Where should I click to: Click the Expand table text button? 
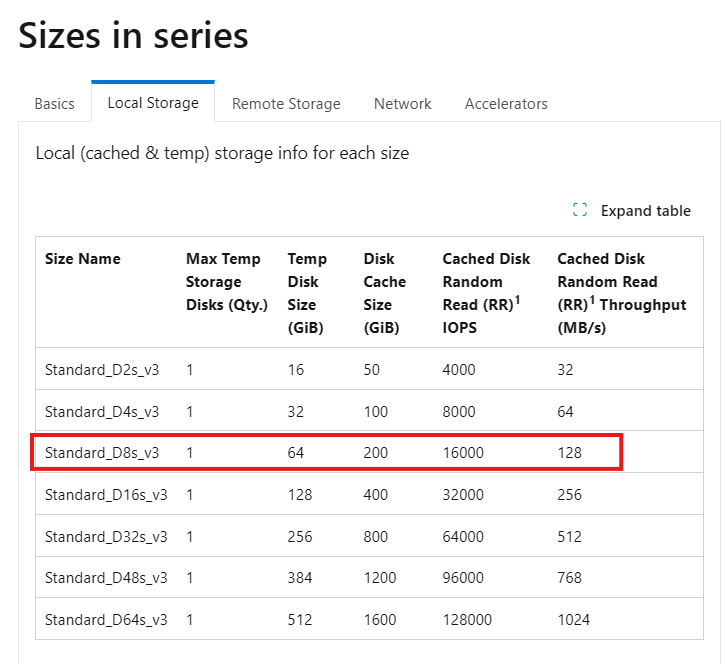pyautogui.click(x=645, y=211)
